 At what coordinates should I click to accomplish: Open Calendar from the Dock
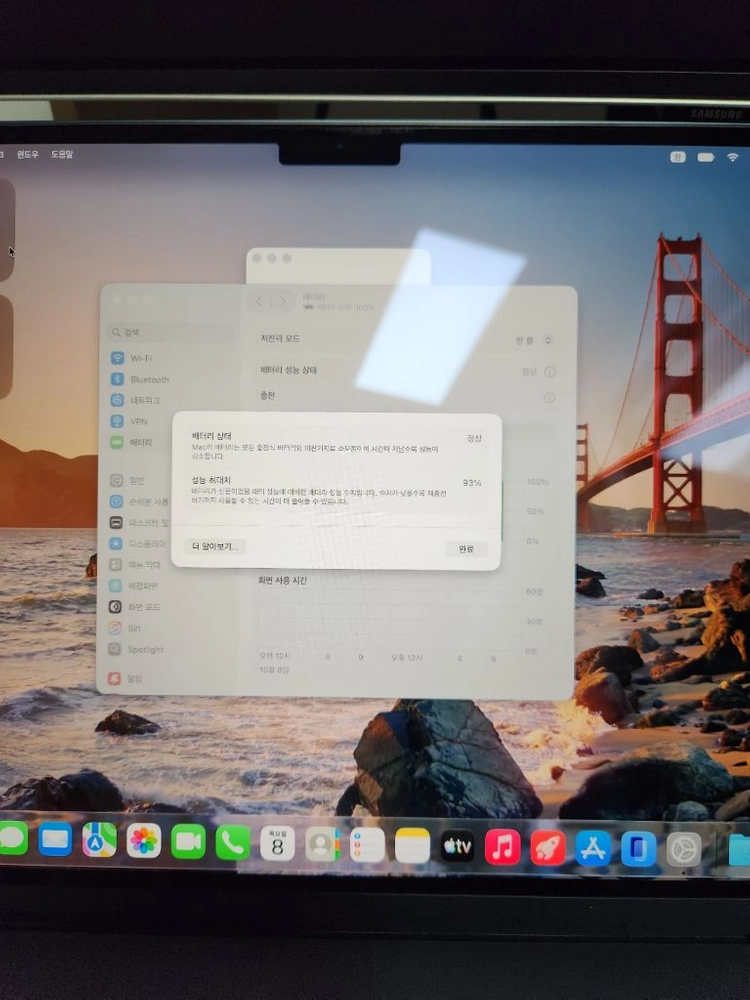point(277,844)
